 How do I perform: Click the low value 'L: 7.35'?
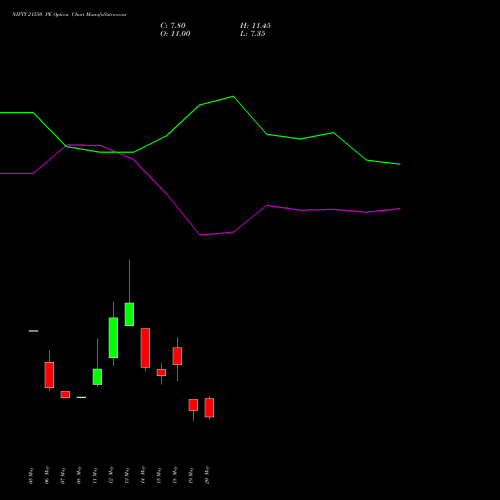(x=253, y=34)
